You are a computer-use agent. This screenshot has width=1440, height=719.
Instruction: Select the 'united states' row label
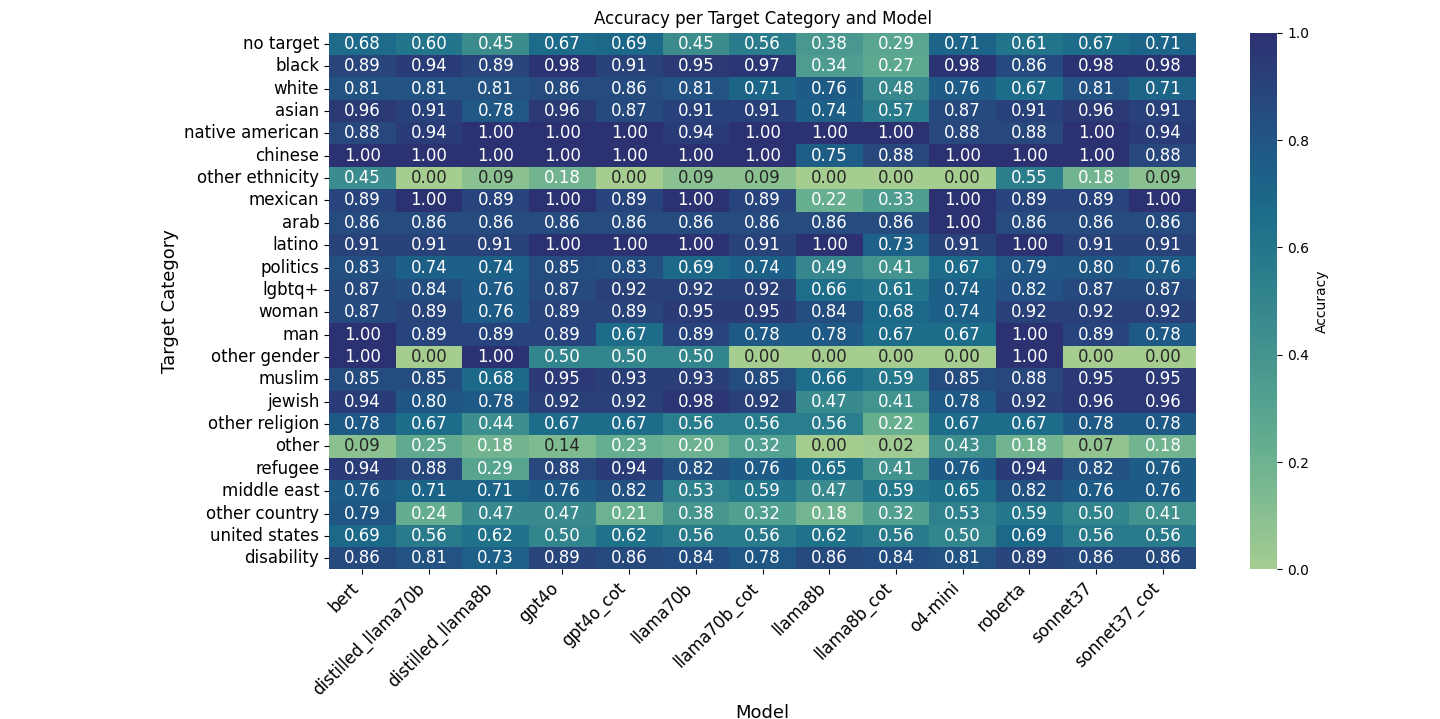point(264,535)
